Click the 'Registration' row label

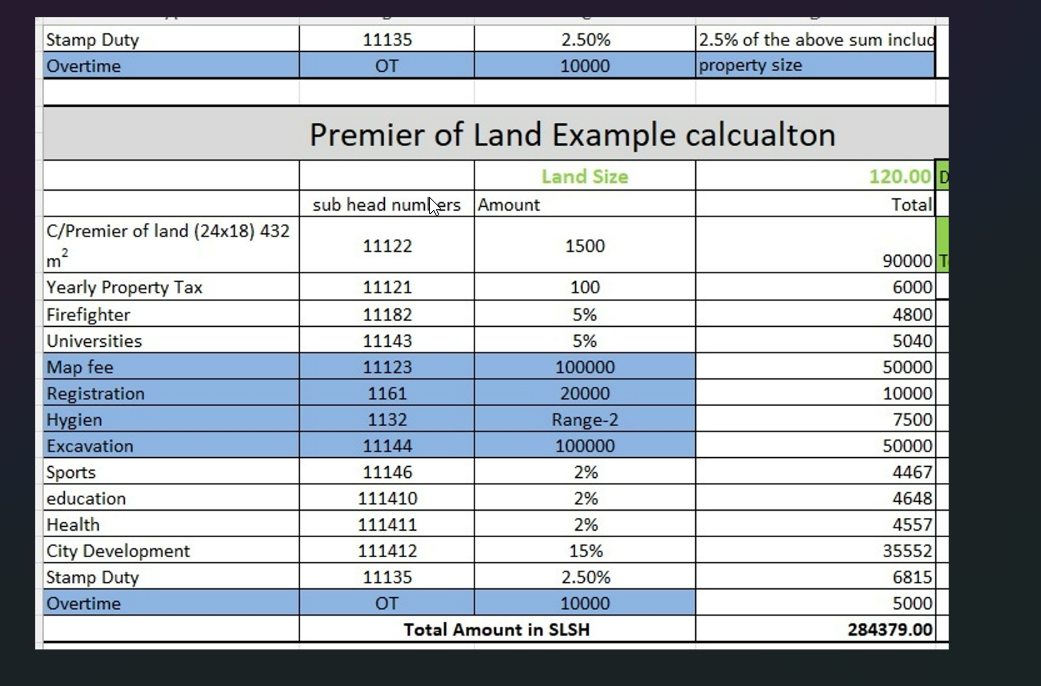(x=171, y=393)
